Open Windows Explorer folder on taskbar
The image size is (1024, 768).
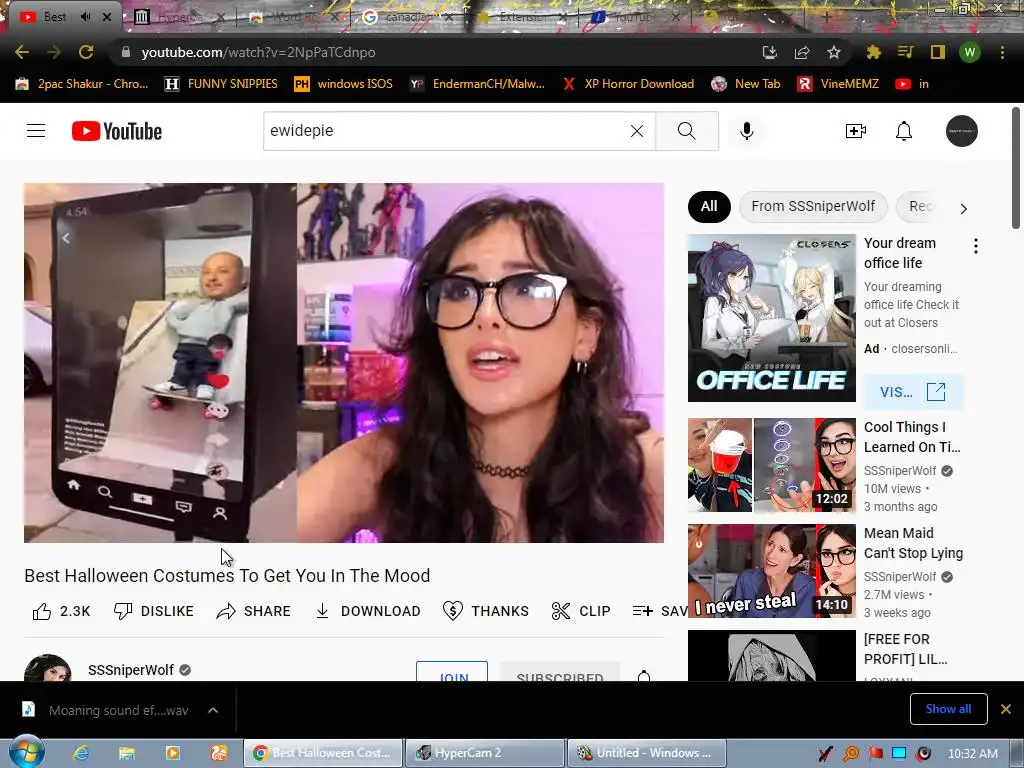tap(127, 753)
